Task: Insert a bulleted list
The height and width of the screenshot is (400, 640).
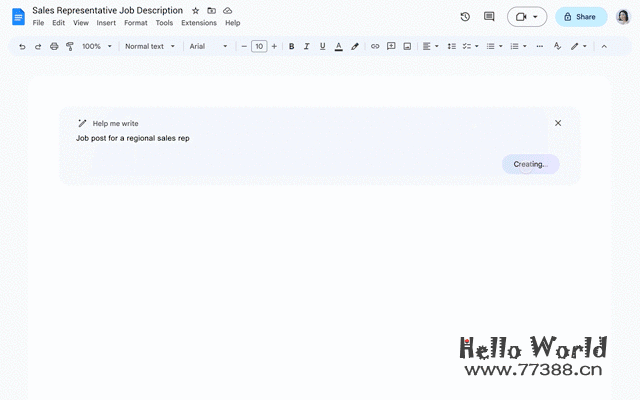Action: point(491,47)
